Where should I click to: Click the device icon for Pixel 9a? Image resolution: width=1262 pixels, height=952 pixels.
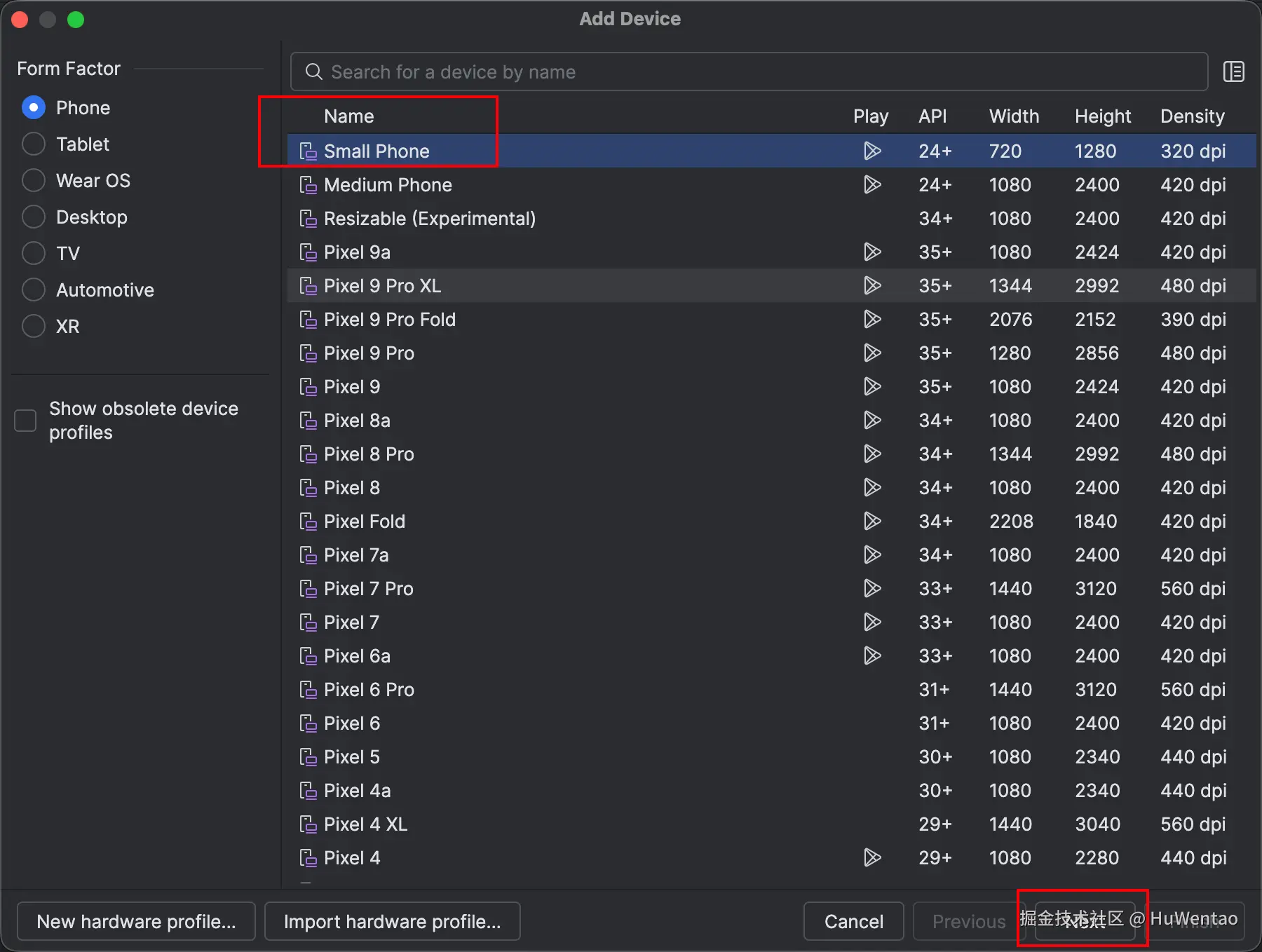click(308, 252)
